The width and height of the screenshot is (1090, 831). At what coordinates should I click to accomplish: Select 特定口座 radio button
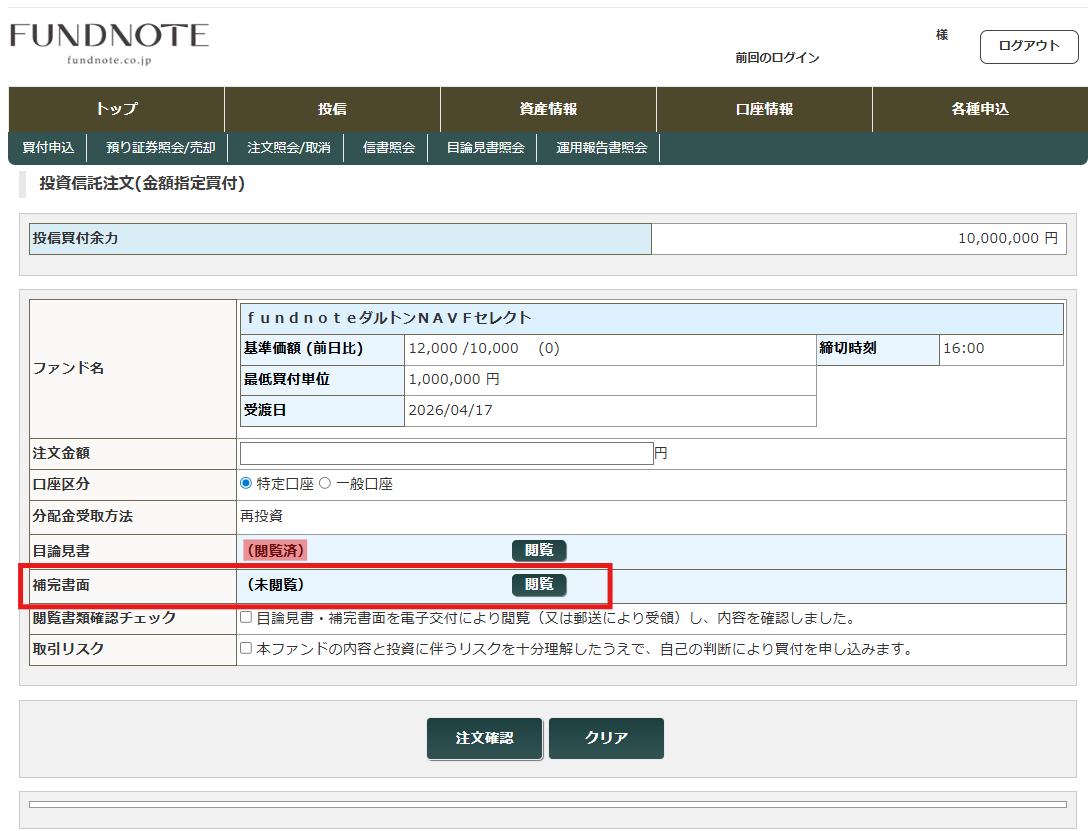coord(247,484)
